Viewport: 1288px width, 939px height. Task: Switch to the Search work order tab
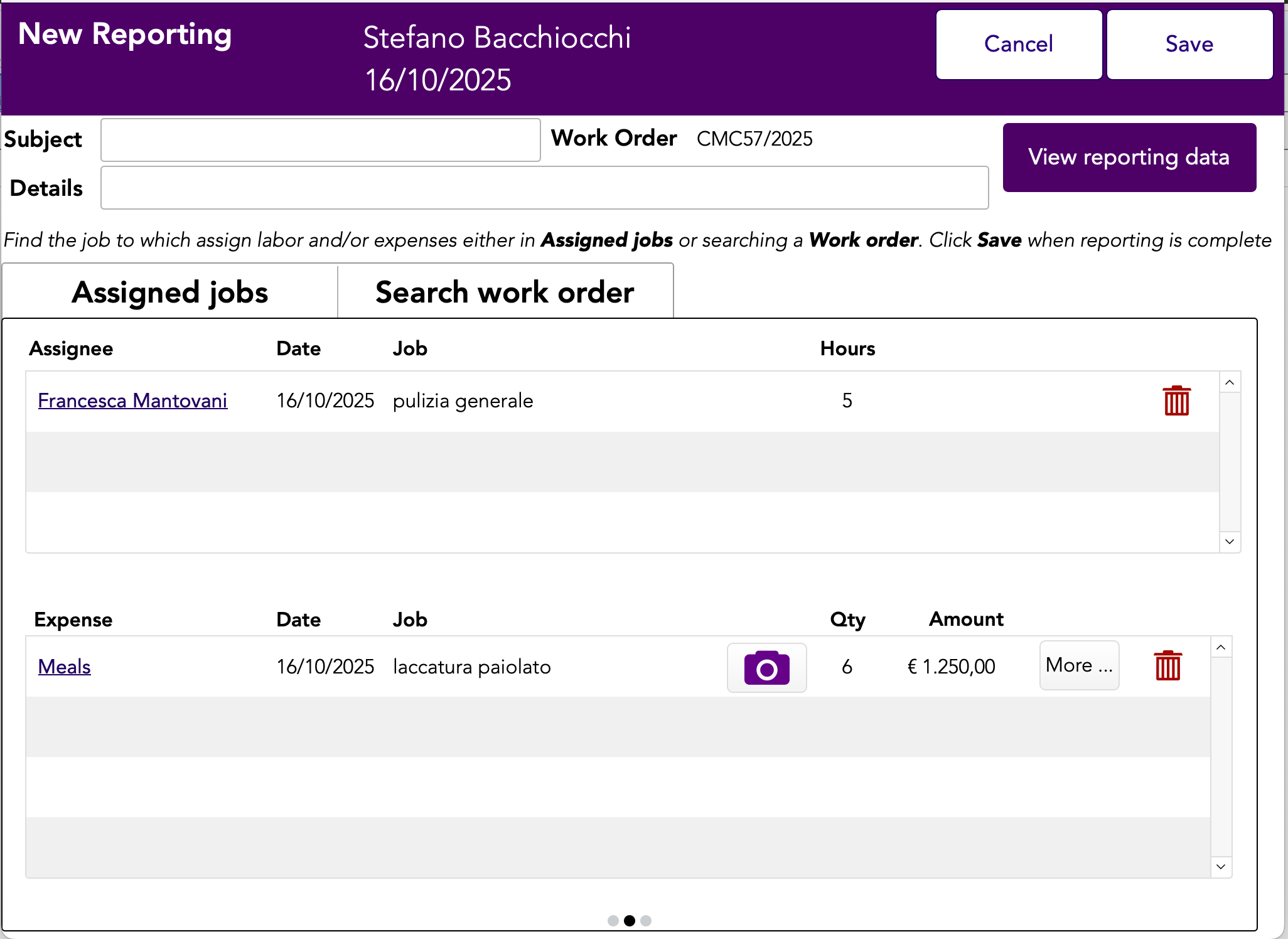click(505, 292)
